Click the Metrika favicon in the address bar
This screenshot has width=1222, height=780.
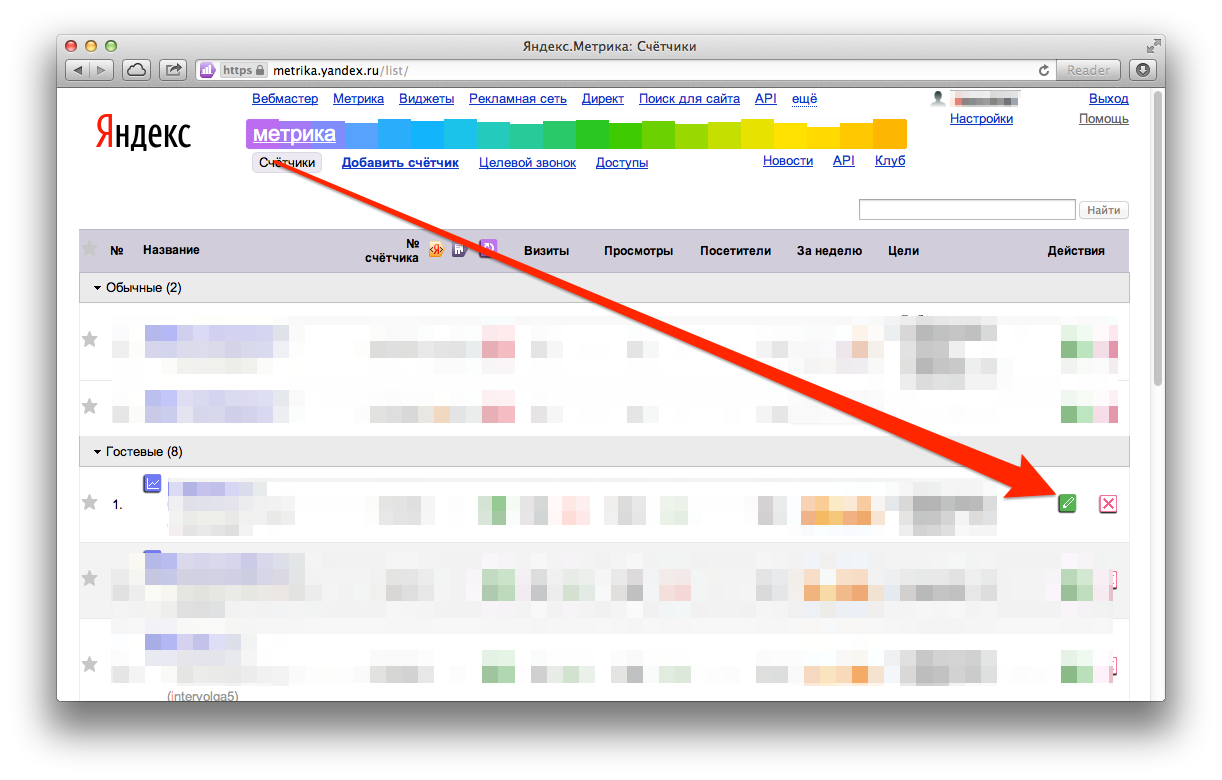207,70
